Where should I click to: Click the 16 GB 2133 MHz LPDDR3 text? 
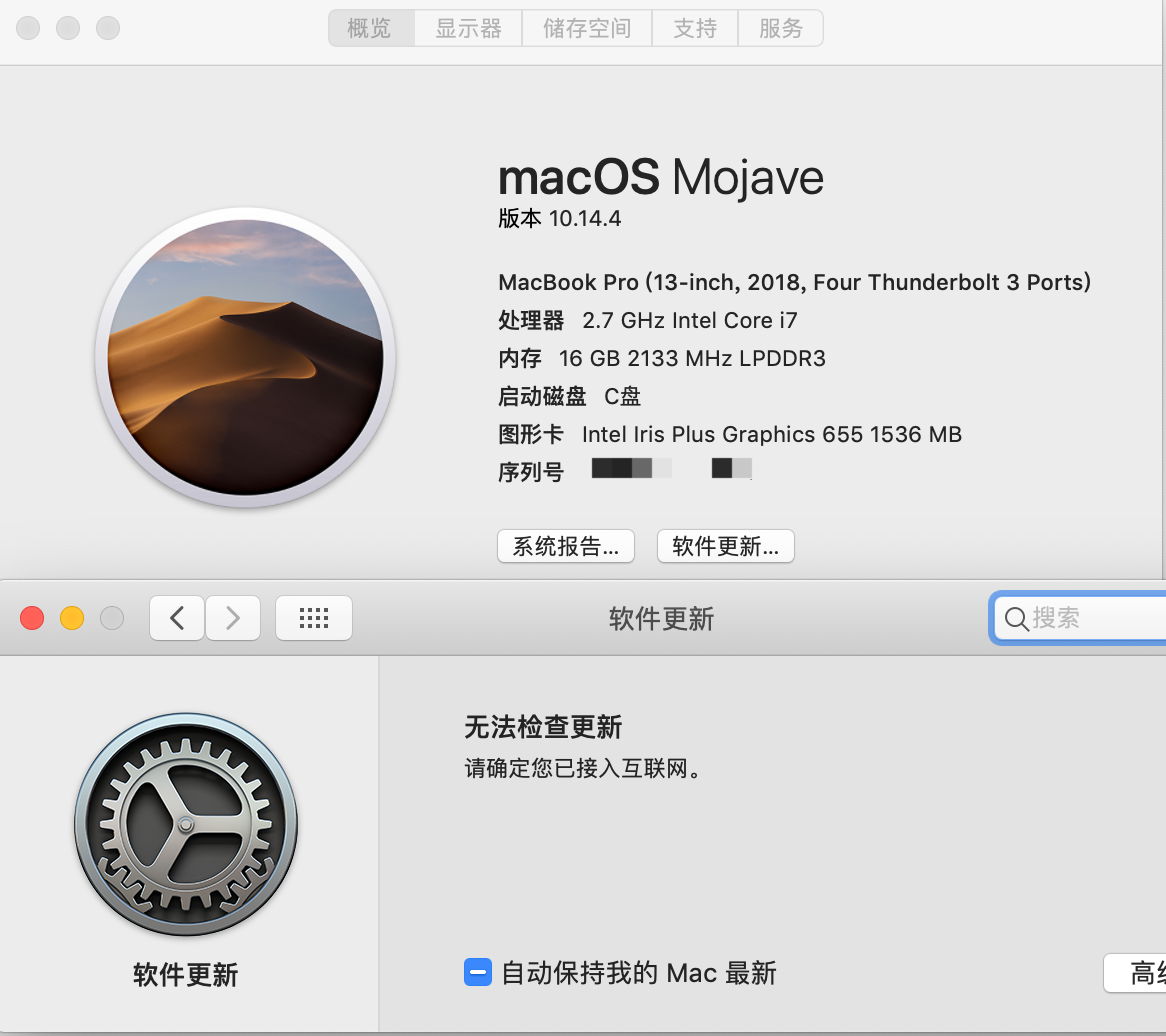click(x=692, y=358)
